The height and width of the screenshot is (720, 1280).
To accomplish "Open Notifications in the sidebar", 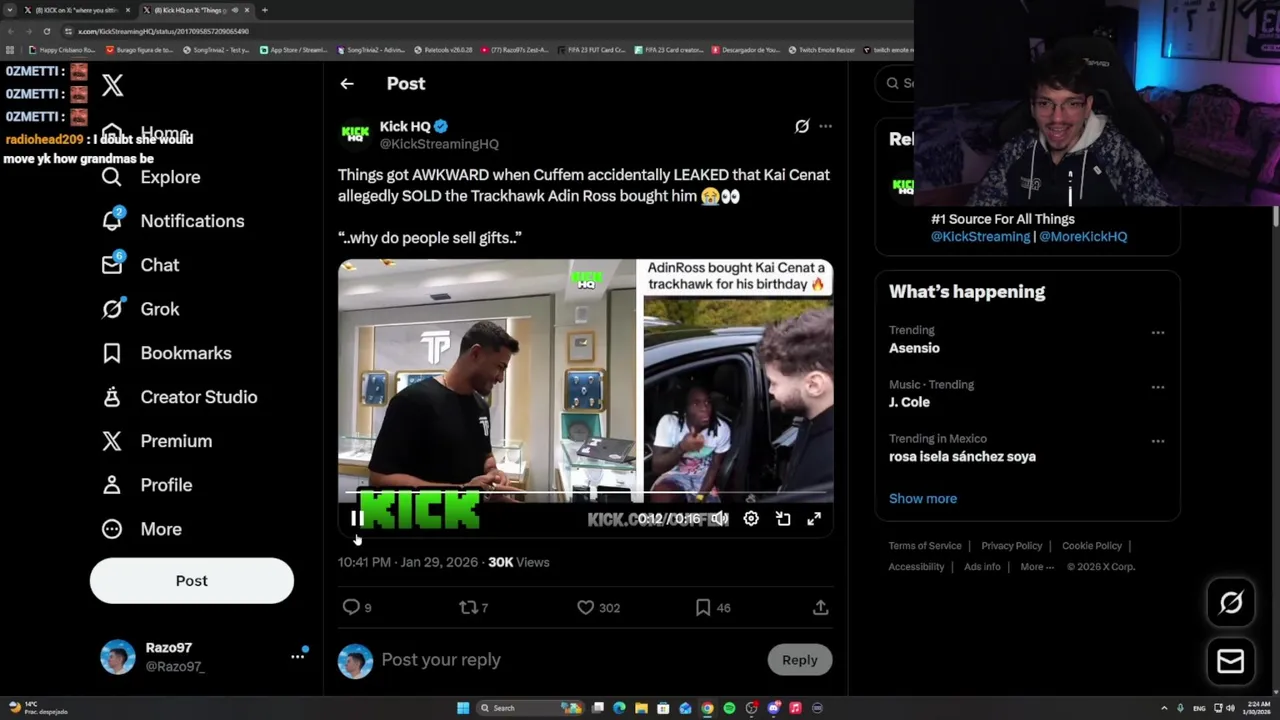I will pos(173,221).
